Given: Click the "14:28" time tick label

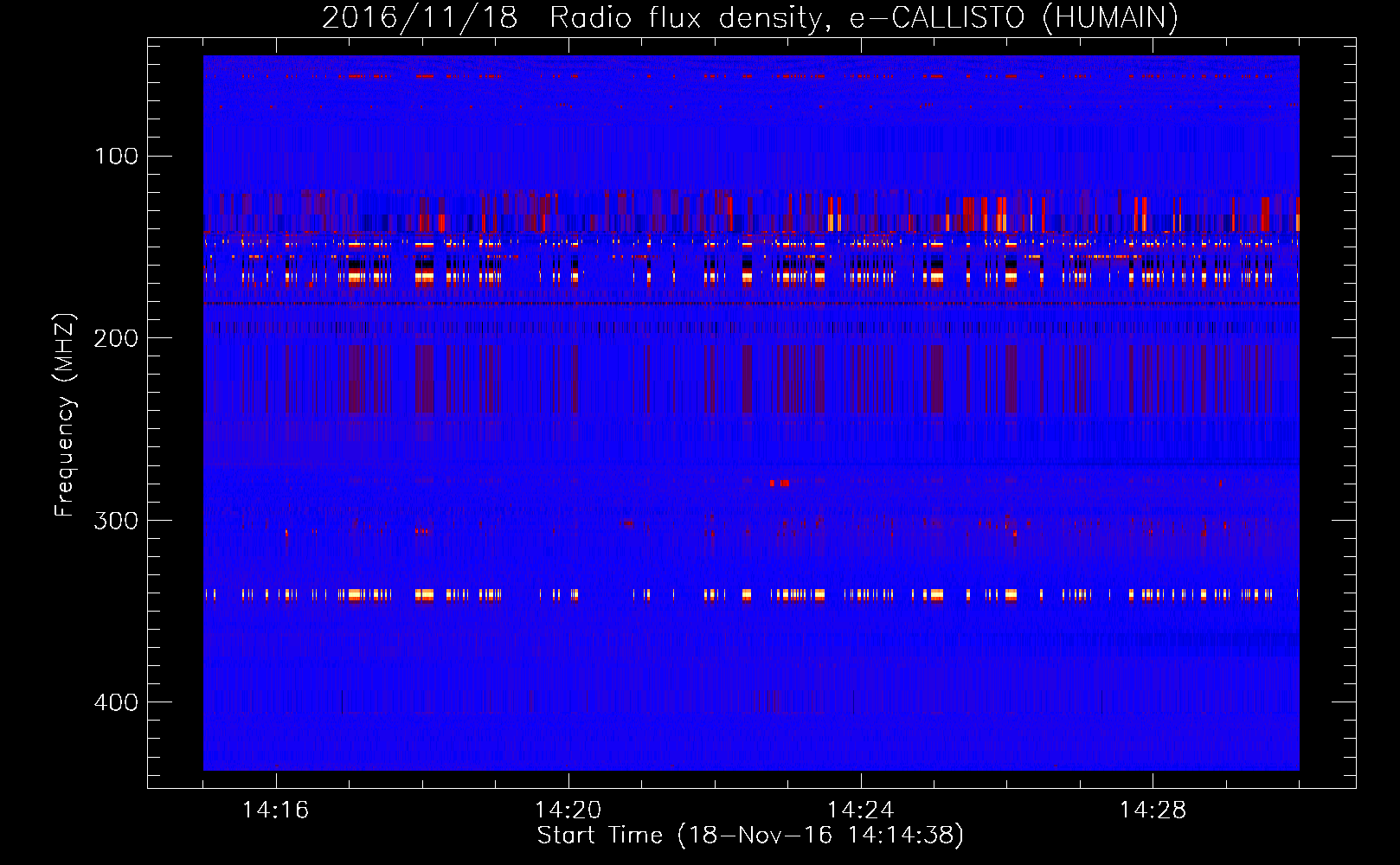Looking at the screenshot, I should coord(1153,810).
